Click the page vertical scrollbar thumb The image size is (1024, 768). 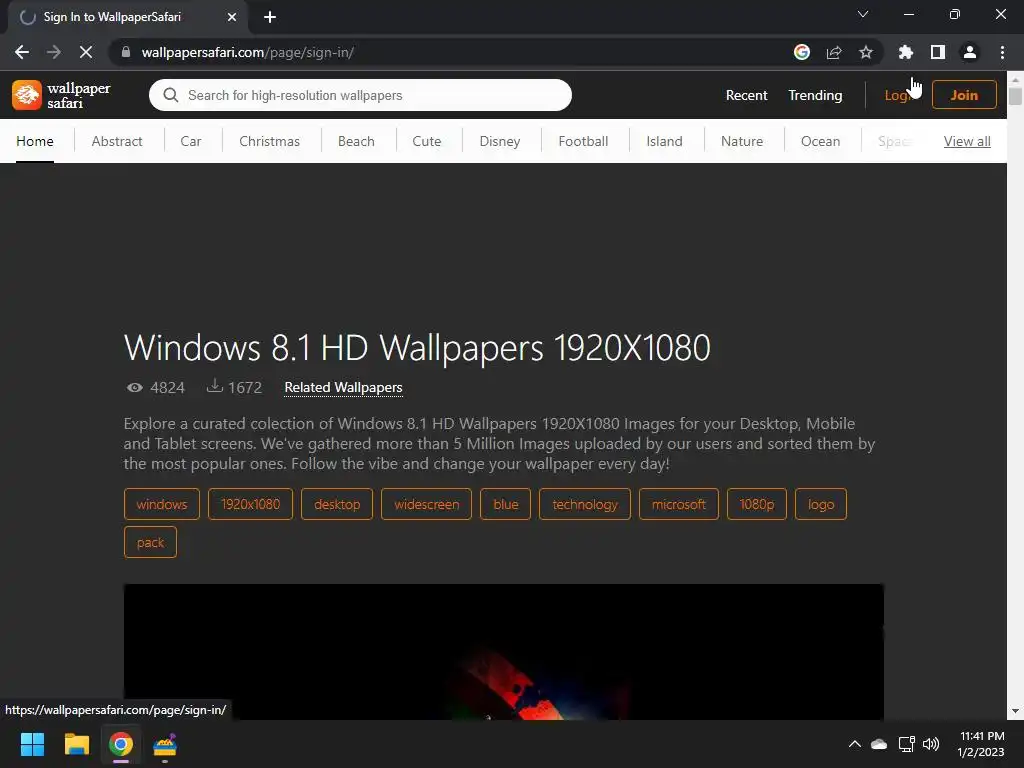(1015, 96)
